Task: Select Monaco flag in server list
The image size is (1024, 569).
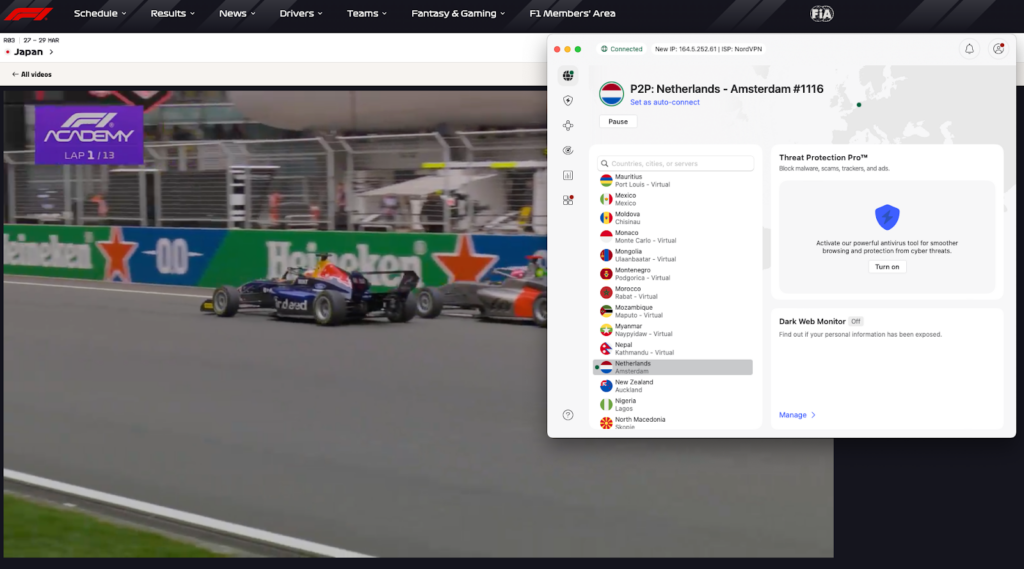Action: click(x=606, y=236)
